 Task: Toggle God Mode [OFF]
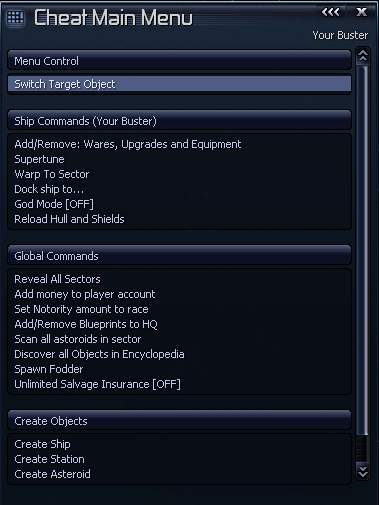tap(54, 204)
